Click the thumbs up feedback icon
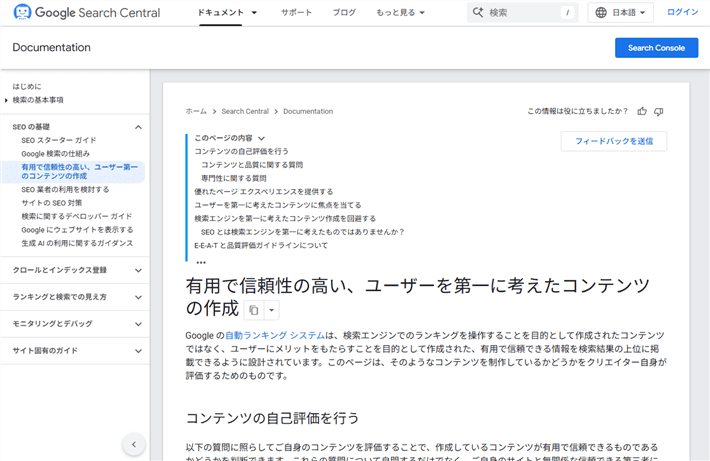710x461 pixels. point(642,111)
